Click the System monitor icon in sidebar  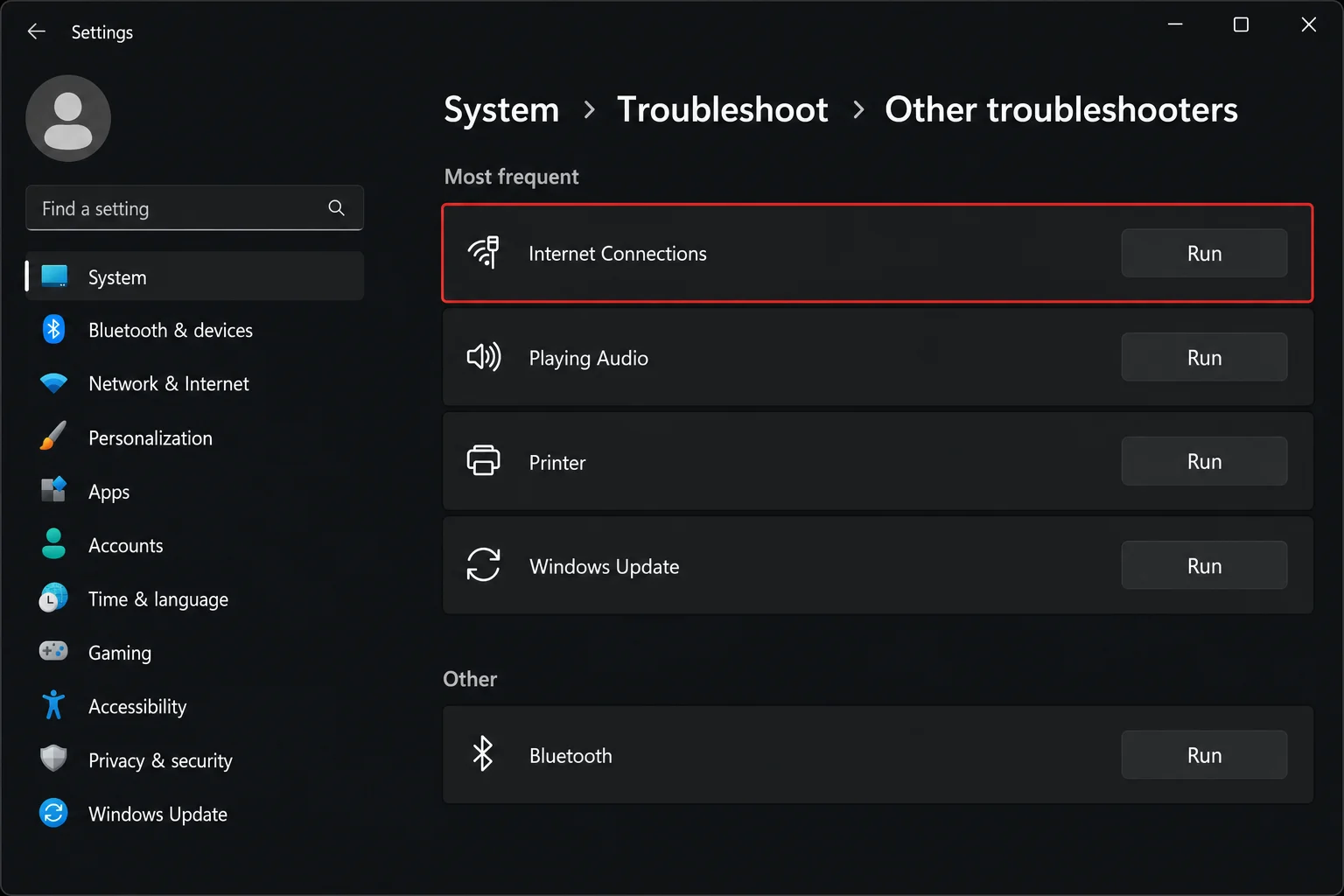(54, 276)
